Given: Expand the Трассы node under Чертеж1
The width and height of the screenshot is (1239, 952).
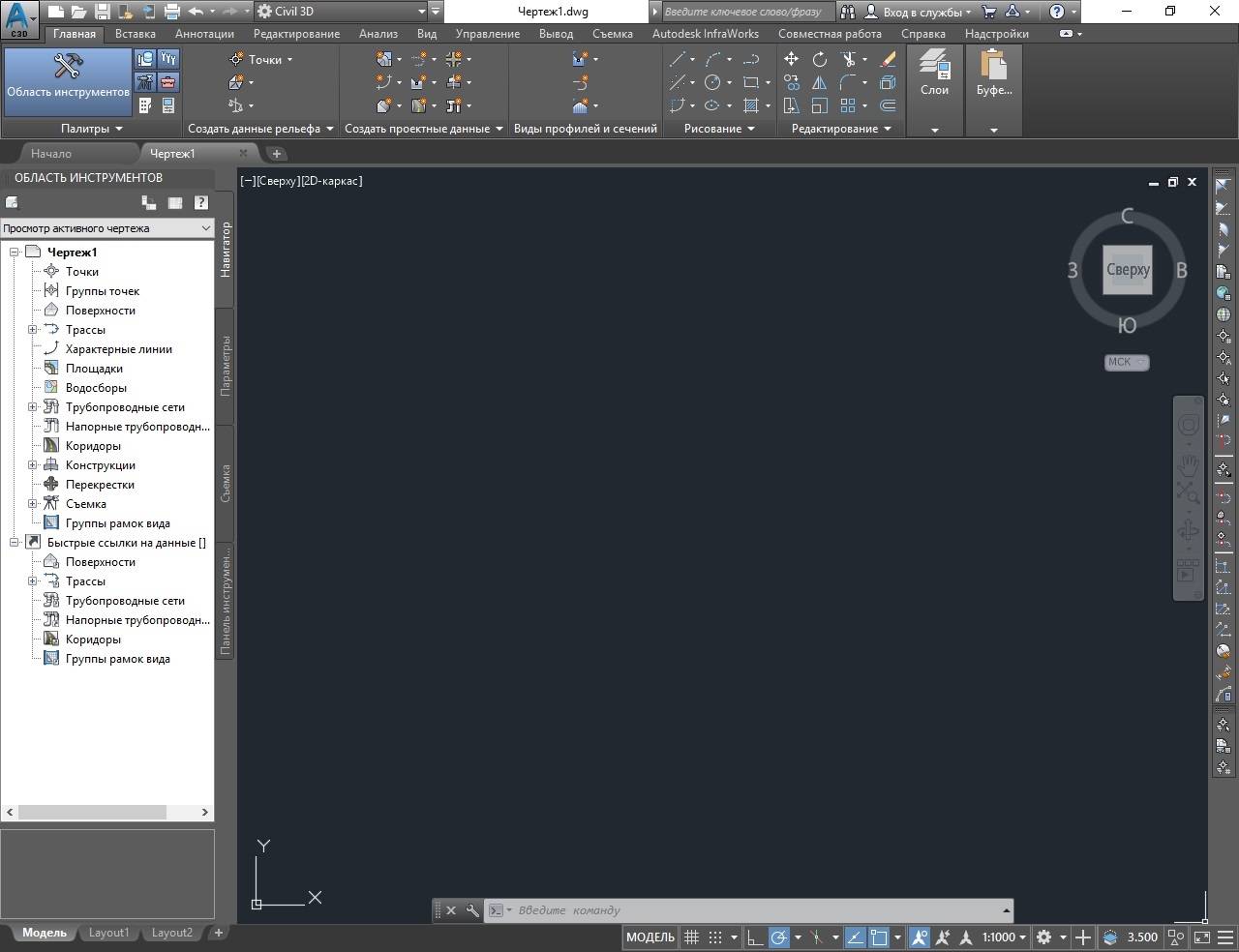Looking at the screenshot, I should (x=32, y=330).
